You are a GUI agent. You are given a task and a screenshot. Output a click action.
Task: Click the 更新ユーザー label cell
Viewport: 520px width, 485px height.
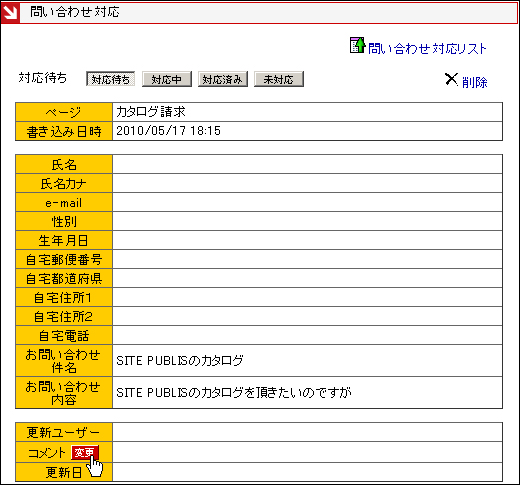64,432
